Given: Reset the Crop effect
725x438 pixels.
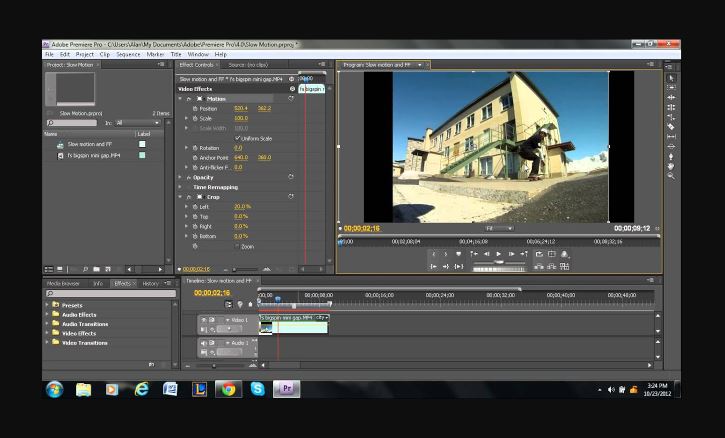Looking at the screenshot, I should point(291,197).
